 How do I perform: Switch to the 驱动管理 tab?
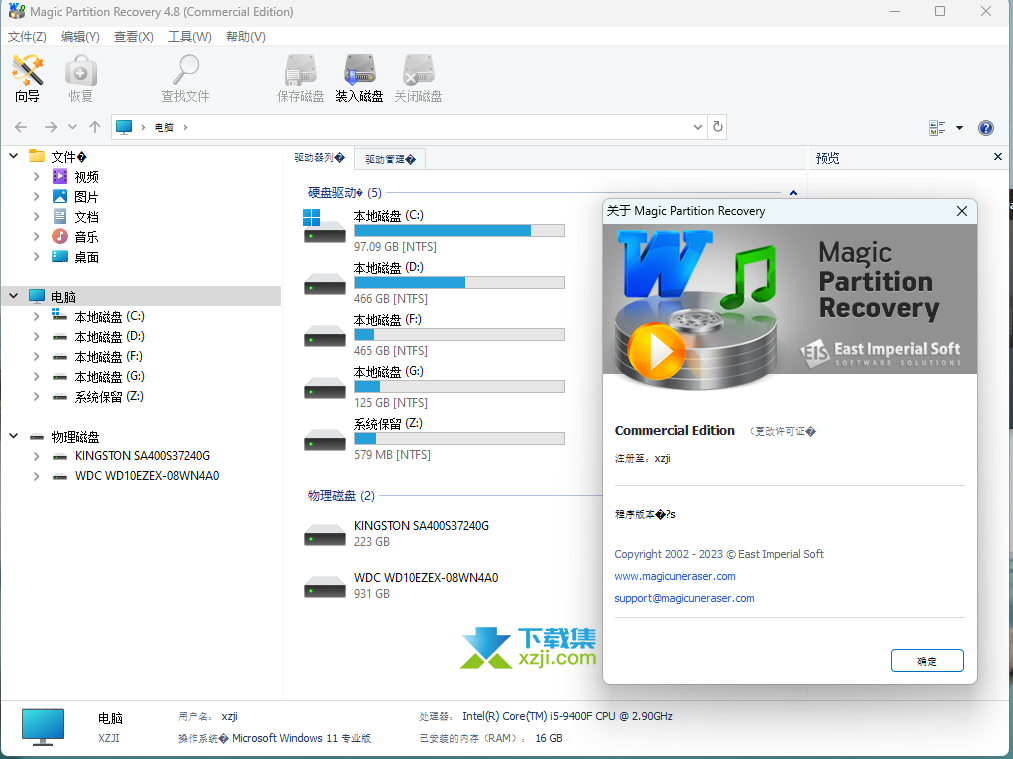(x=390, y=159)
